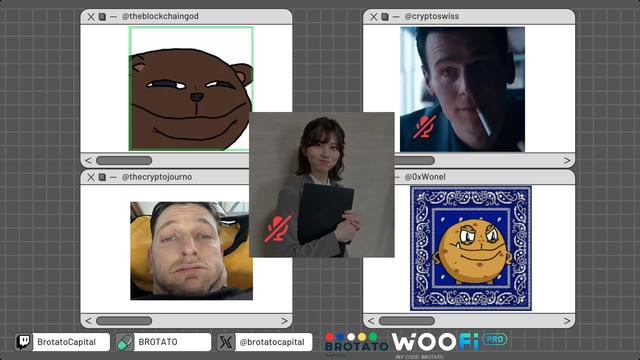Minimize the @theblockchaingod window
Image resolution: width=640 pixels, height=360 pixels.
tap(113, 17)
